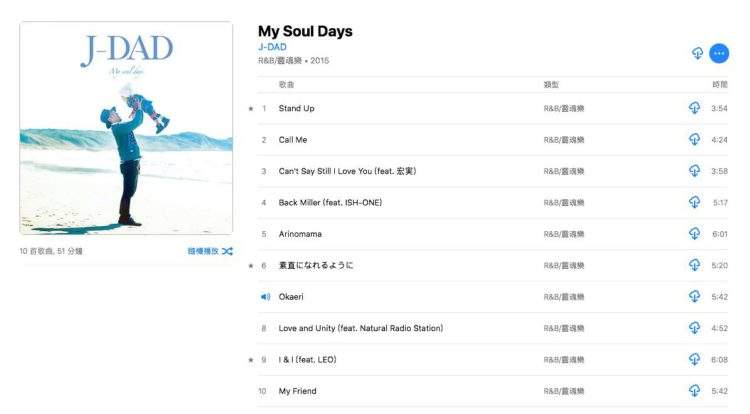Download the My Friend track
Screen dimensions: 750x414
click(x=694, y=391)
